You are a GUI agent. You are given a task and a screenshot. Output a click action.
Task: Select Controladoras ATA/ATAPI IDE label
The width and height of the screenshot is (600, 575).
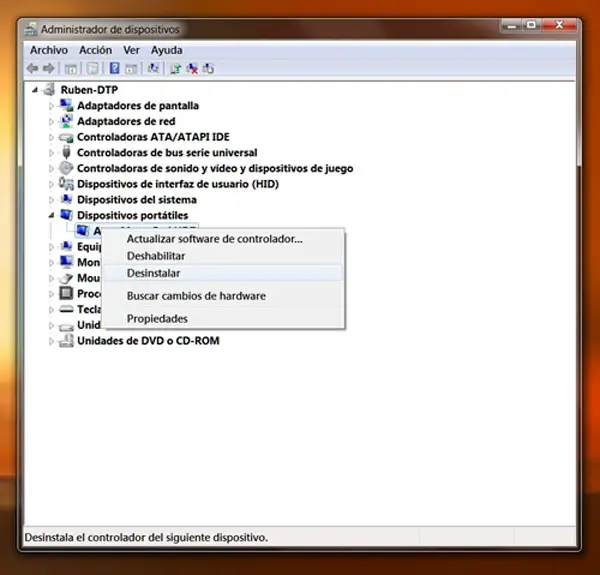153,137
